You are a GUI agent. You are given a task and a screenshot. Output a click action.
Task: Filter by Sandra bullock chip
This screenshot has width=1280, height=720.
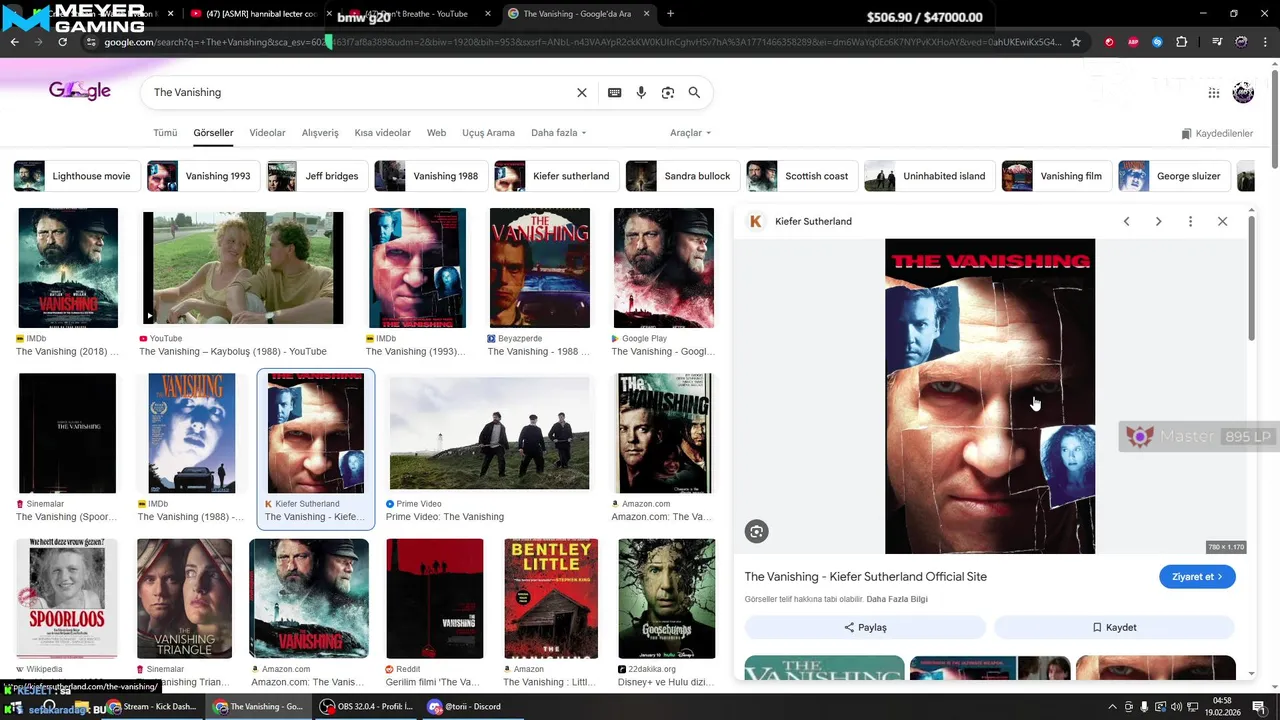click(682, 176)
